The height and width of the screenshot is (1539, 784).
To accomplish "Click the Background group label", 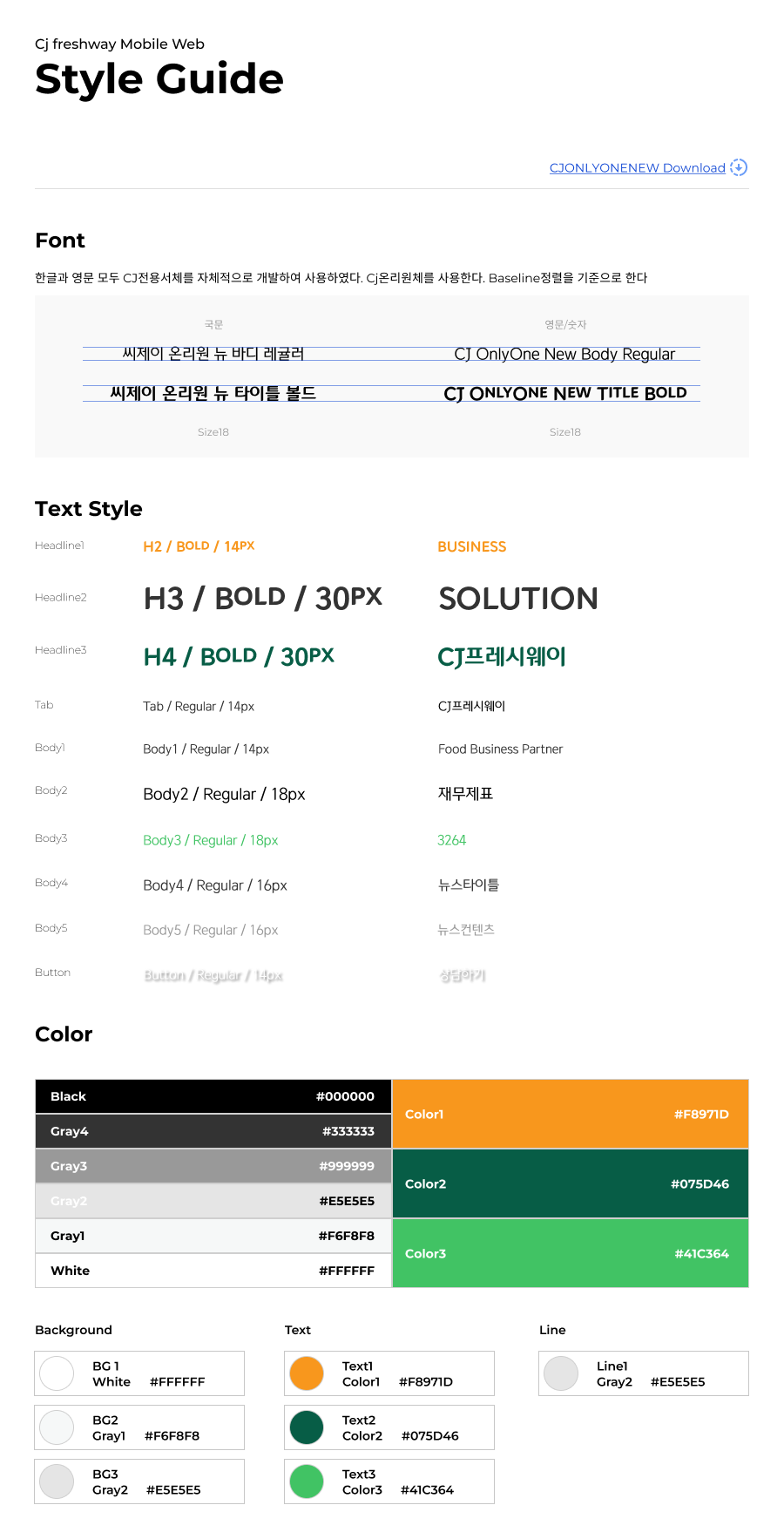I will (73, 1330).
